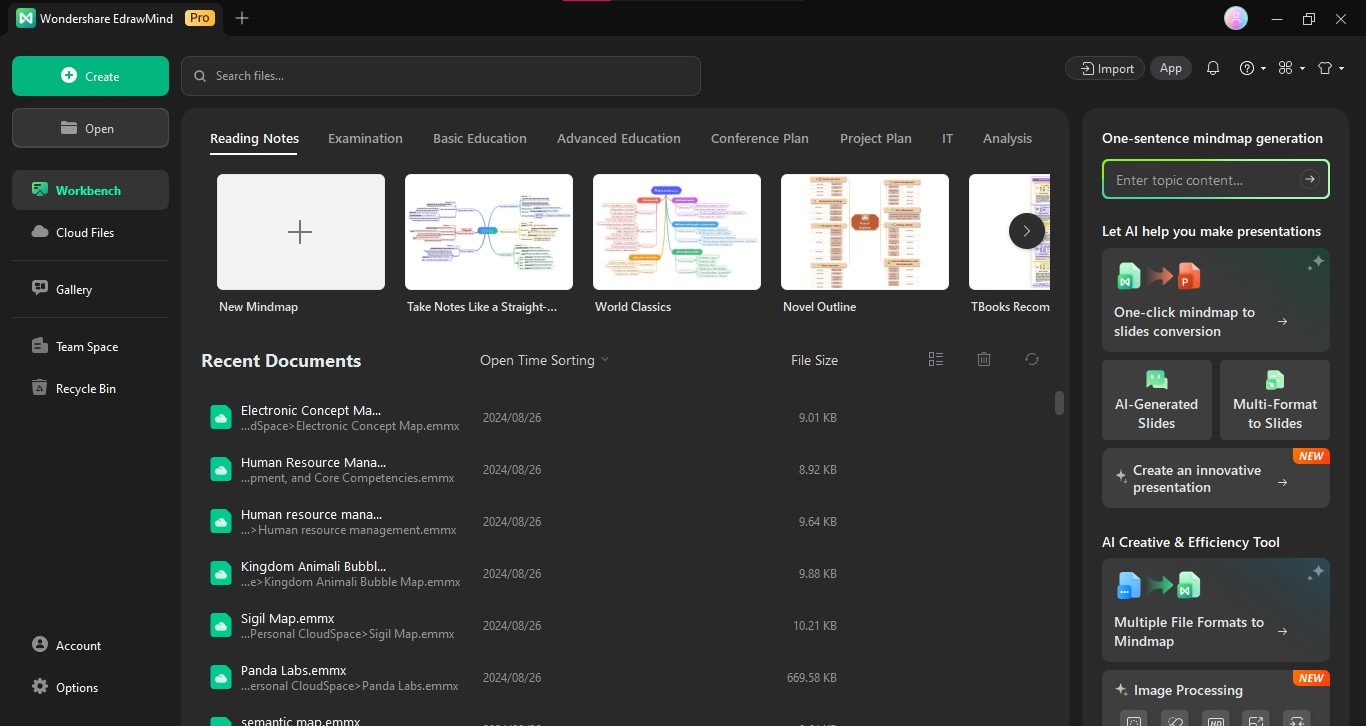
Task: Create a New Mindmap blank thumbnail
Action: [301, 232]
